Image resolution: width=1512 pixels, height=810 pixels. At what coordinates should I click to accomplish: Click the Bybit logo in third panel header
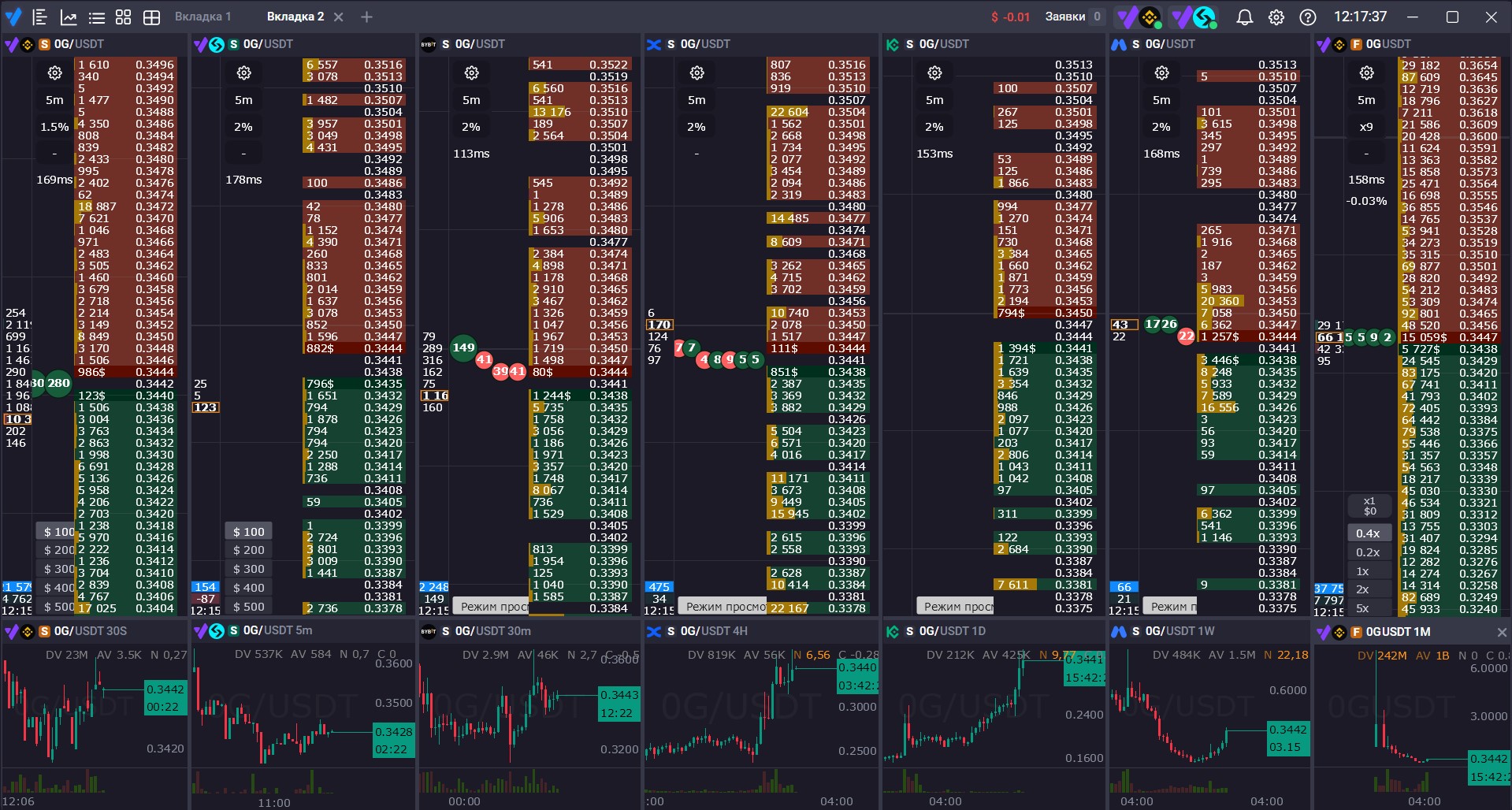point(428,44)
